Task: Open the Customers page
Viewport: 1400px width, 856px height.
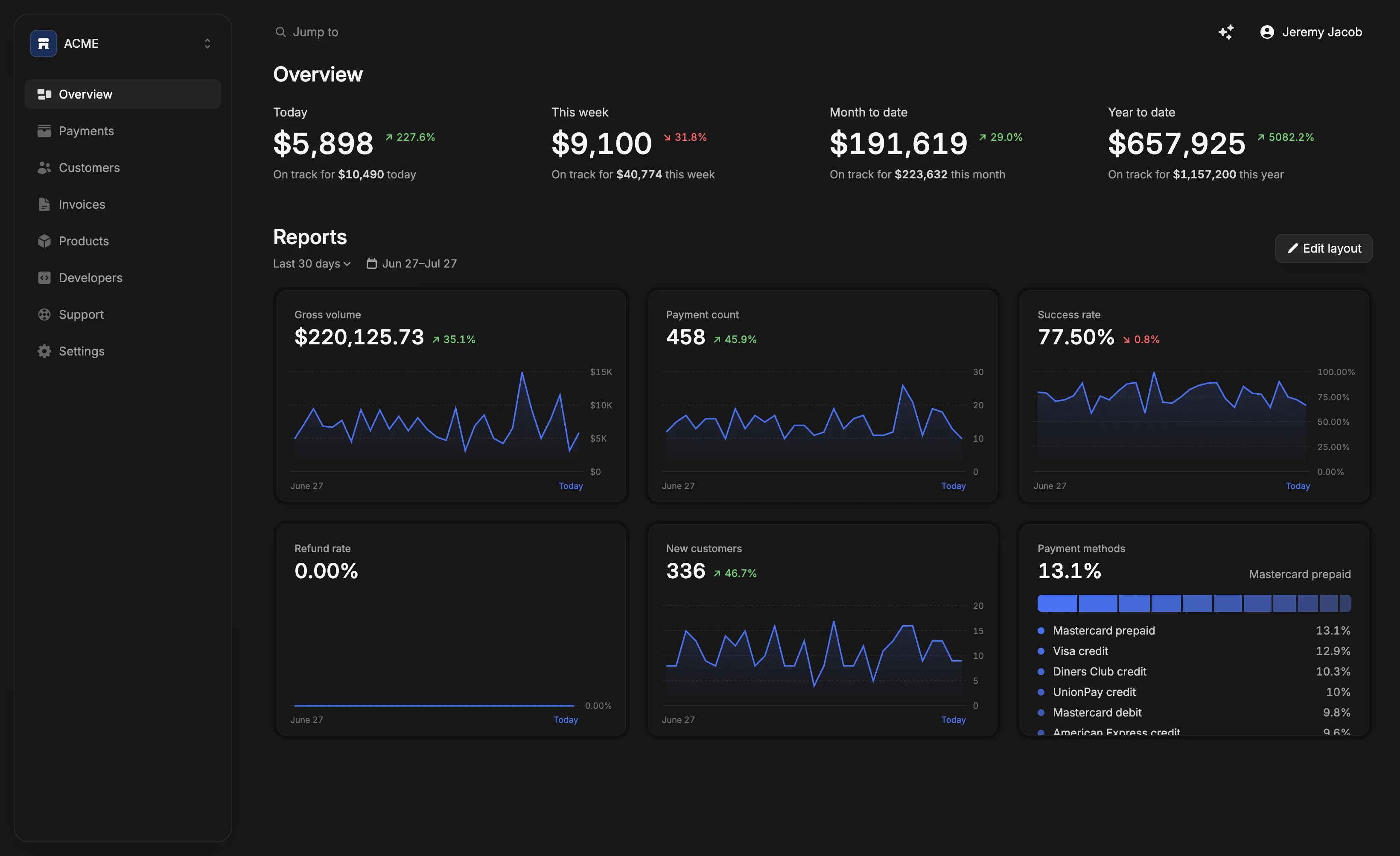Action: (123, 168)
